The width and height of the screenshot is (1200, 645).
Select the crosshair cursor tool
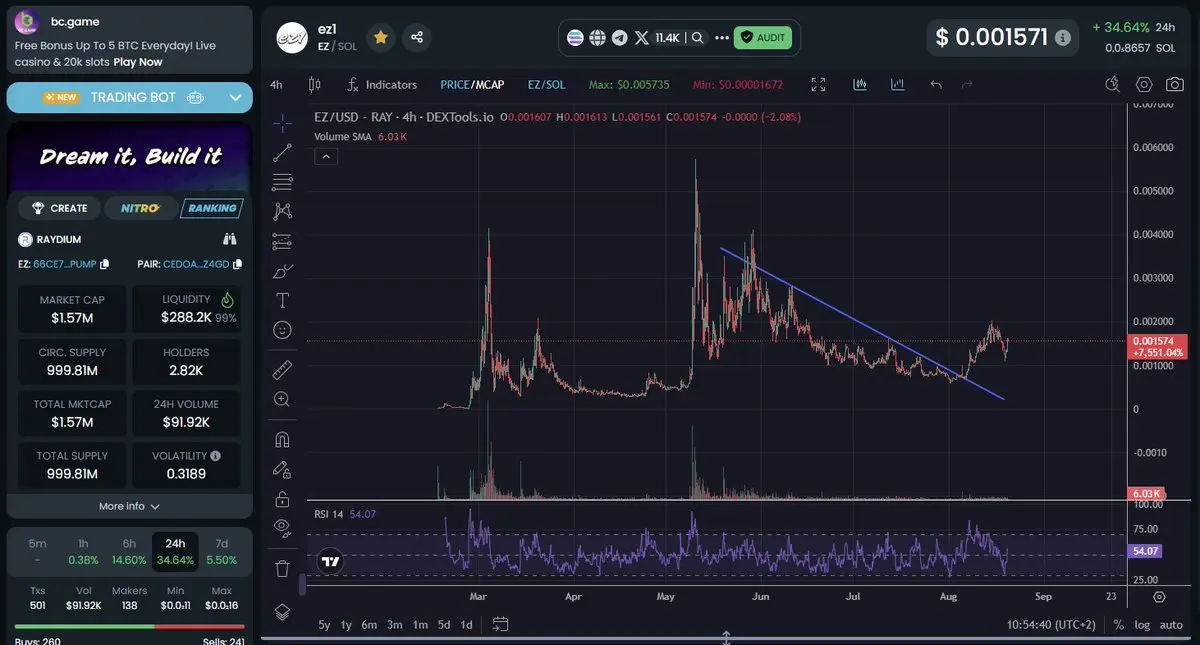[282, 123]
